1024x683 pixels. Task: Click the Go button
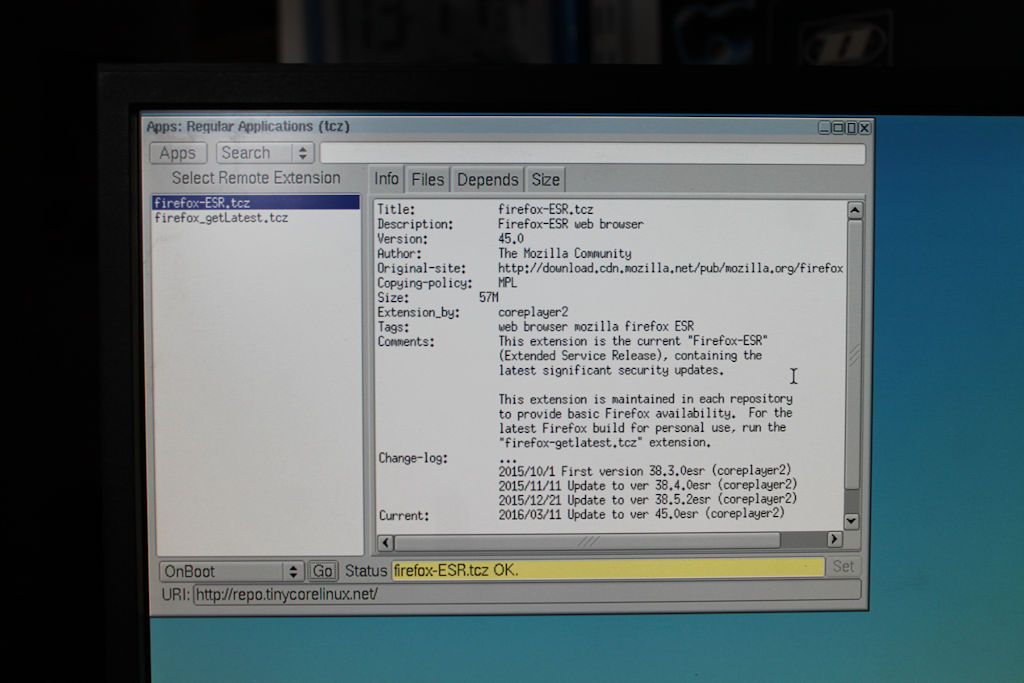[323, 571]
